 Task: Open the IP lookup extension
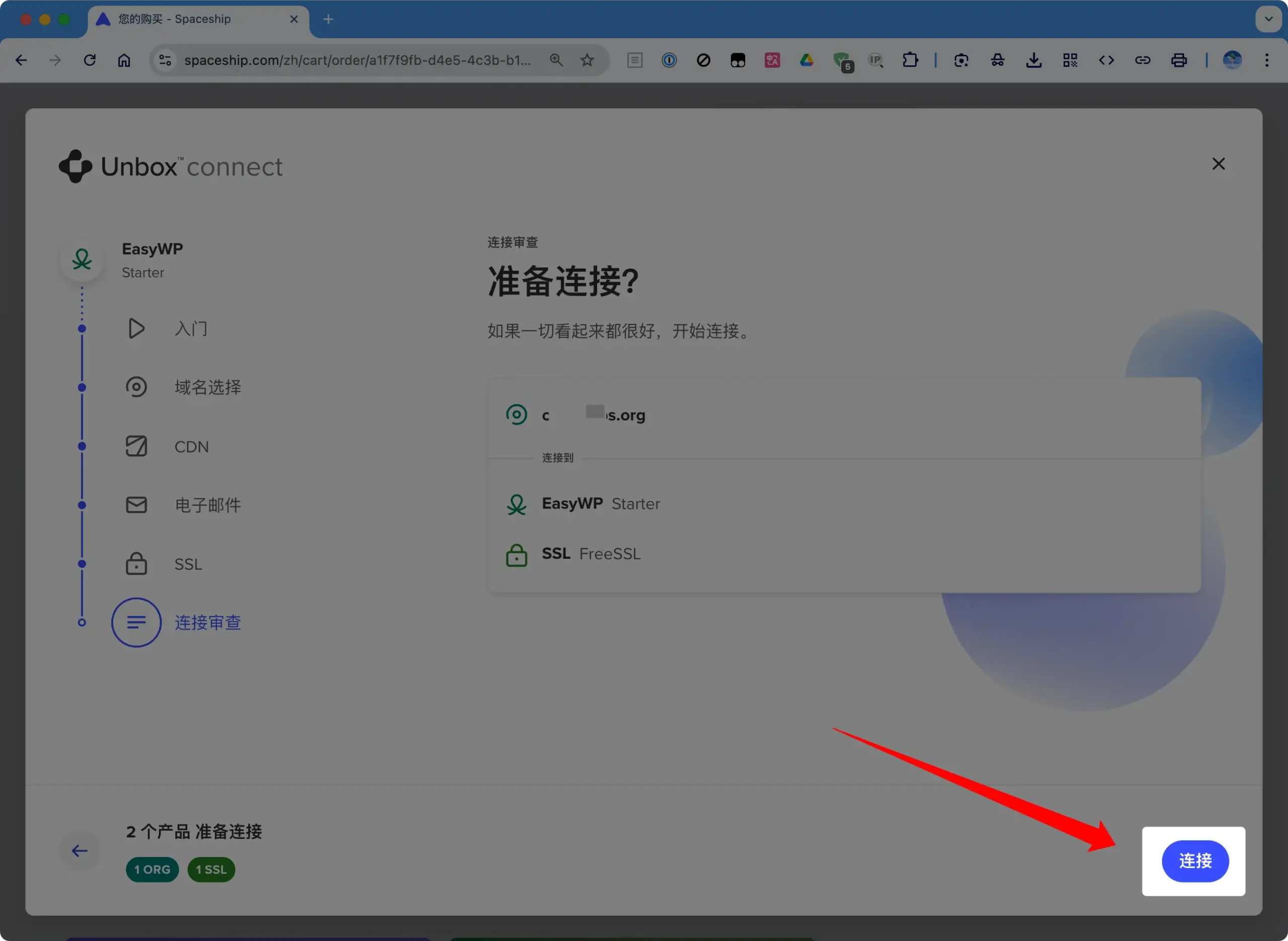(875, 60)
